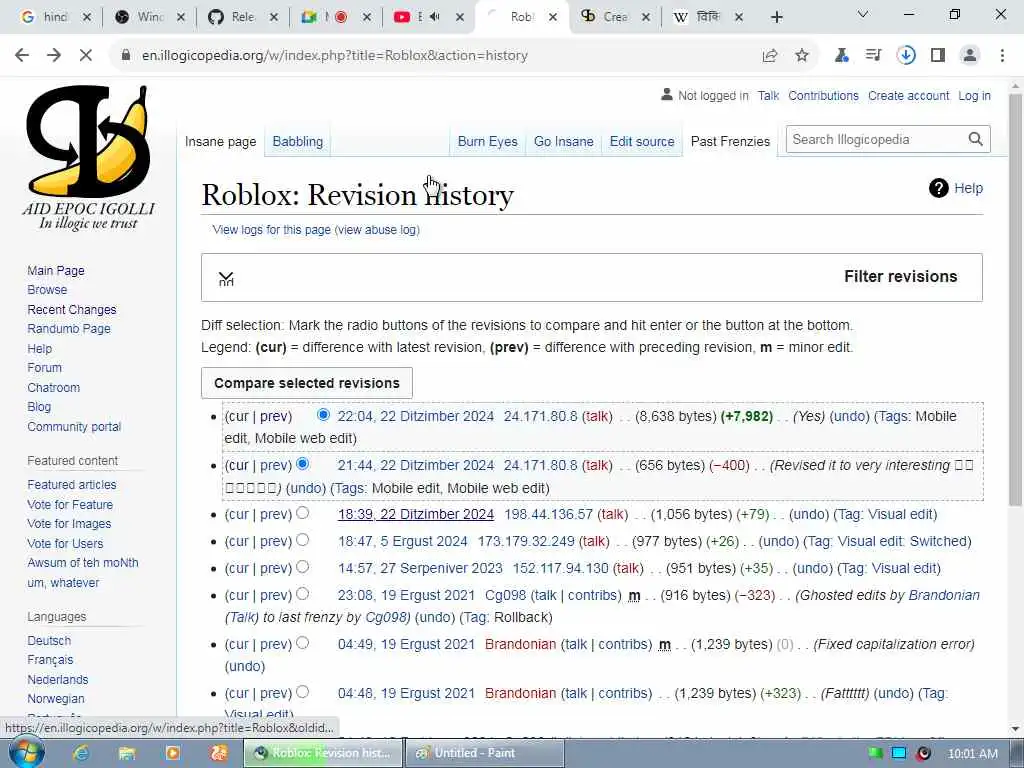Open Chrome three-dot menu

coord(1002,56)
